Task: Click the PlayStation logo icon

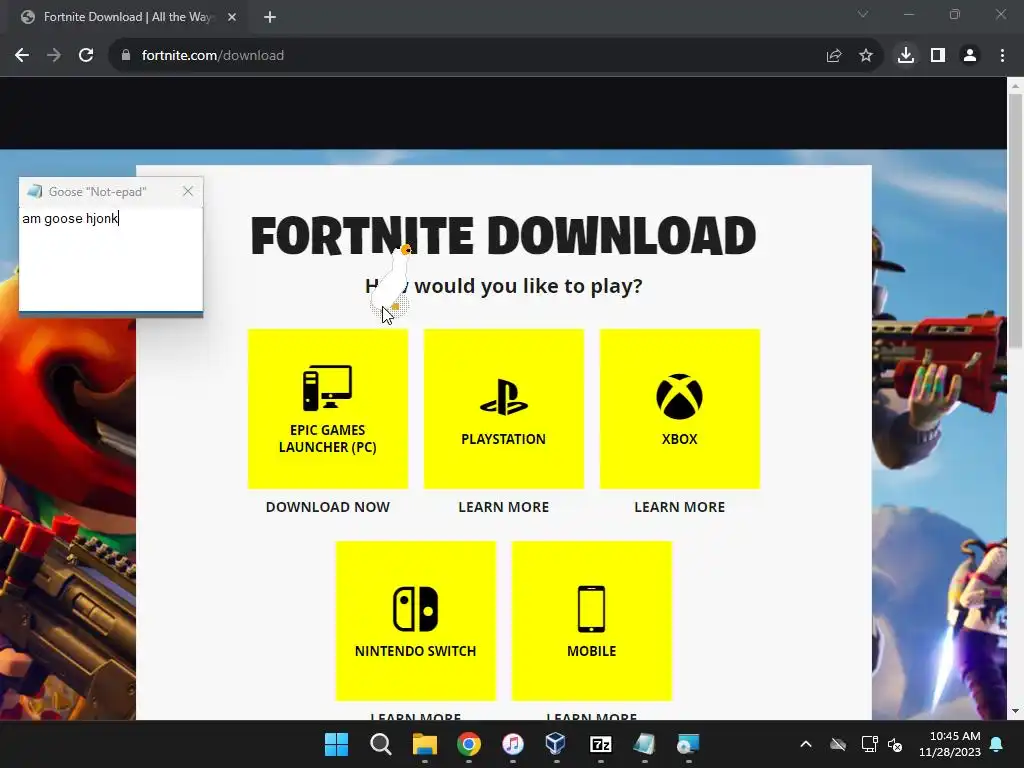Action: [504, 397]
